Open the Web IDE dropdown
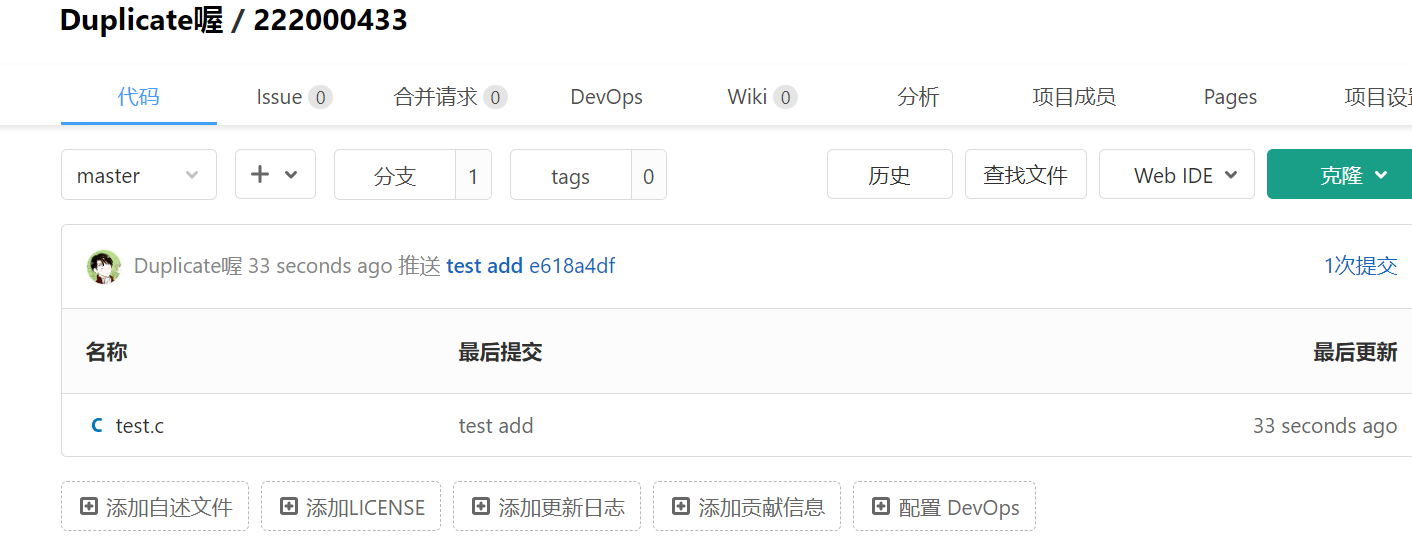This screenshot has width=1412, height=555. coord(1176,175)
